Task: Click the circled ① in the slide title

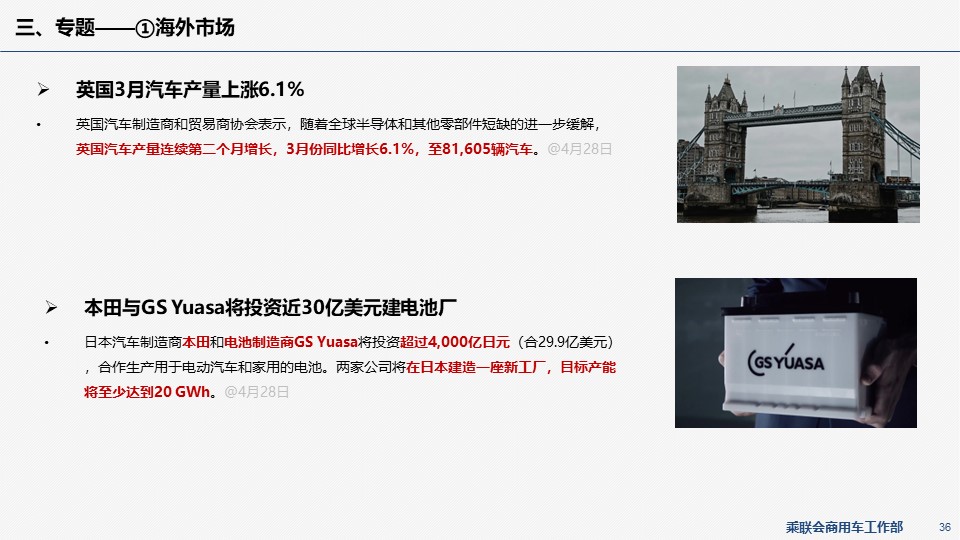Action: (x=143, y=28)
